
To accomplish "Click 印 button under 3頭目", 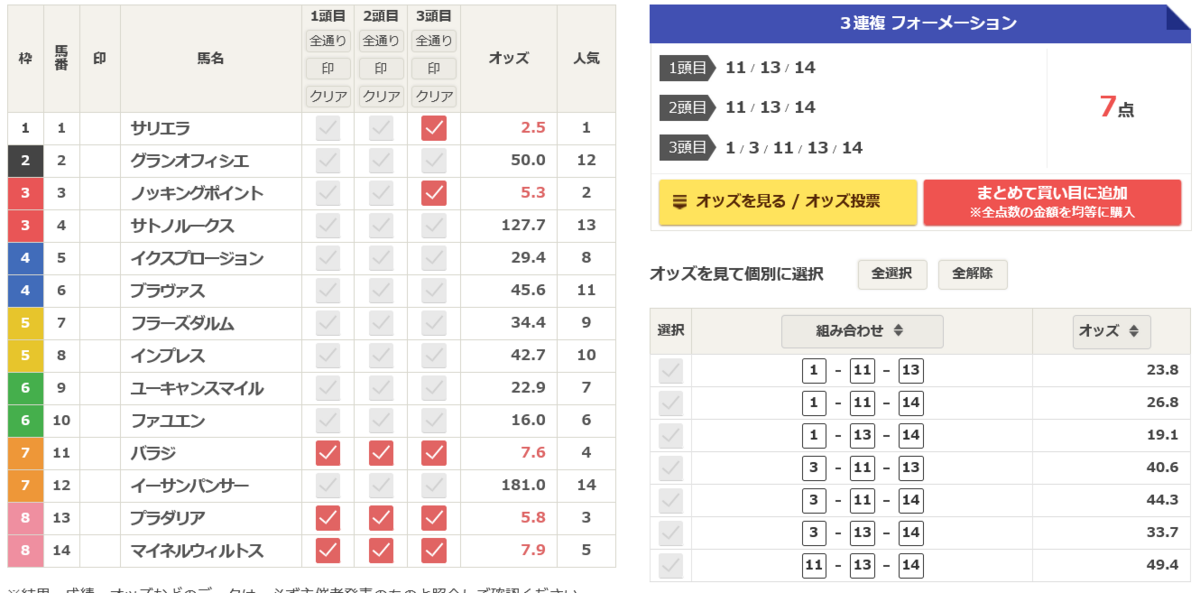I will point(434,69).
